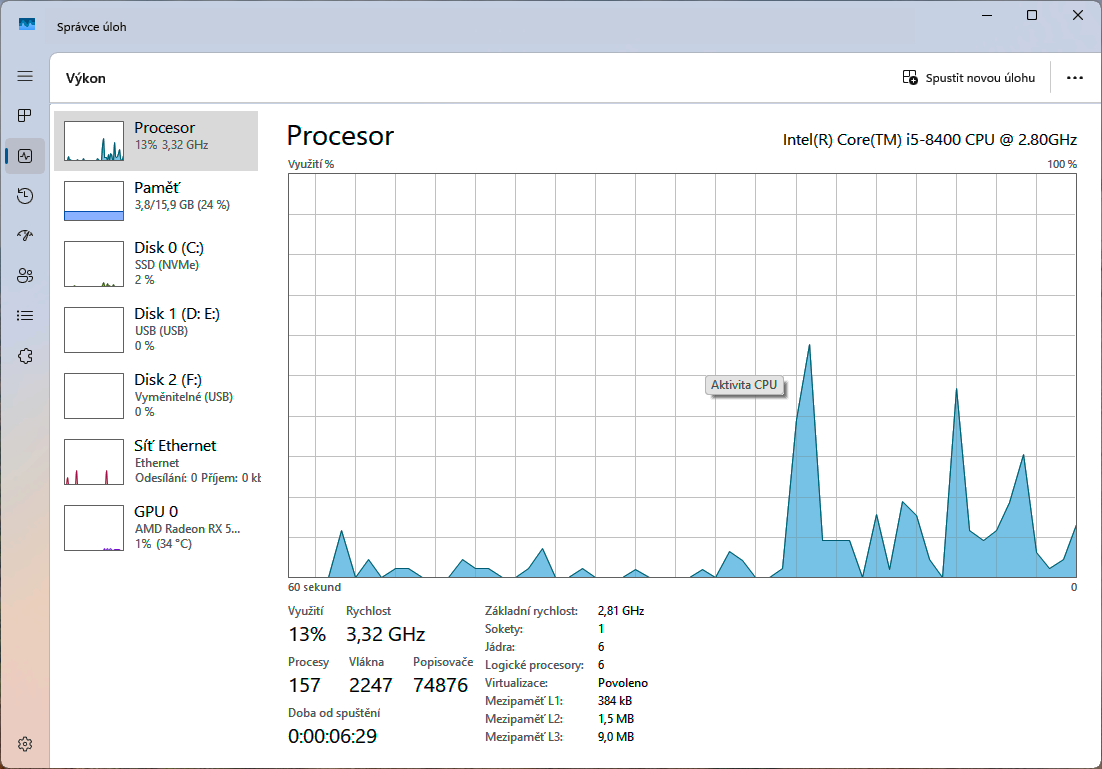Open the Services puzzle icon

click(25, 356)
